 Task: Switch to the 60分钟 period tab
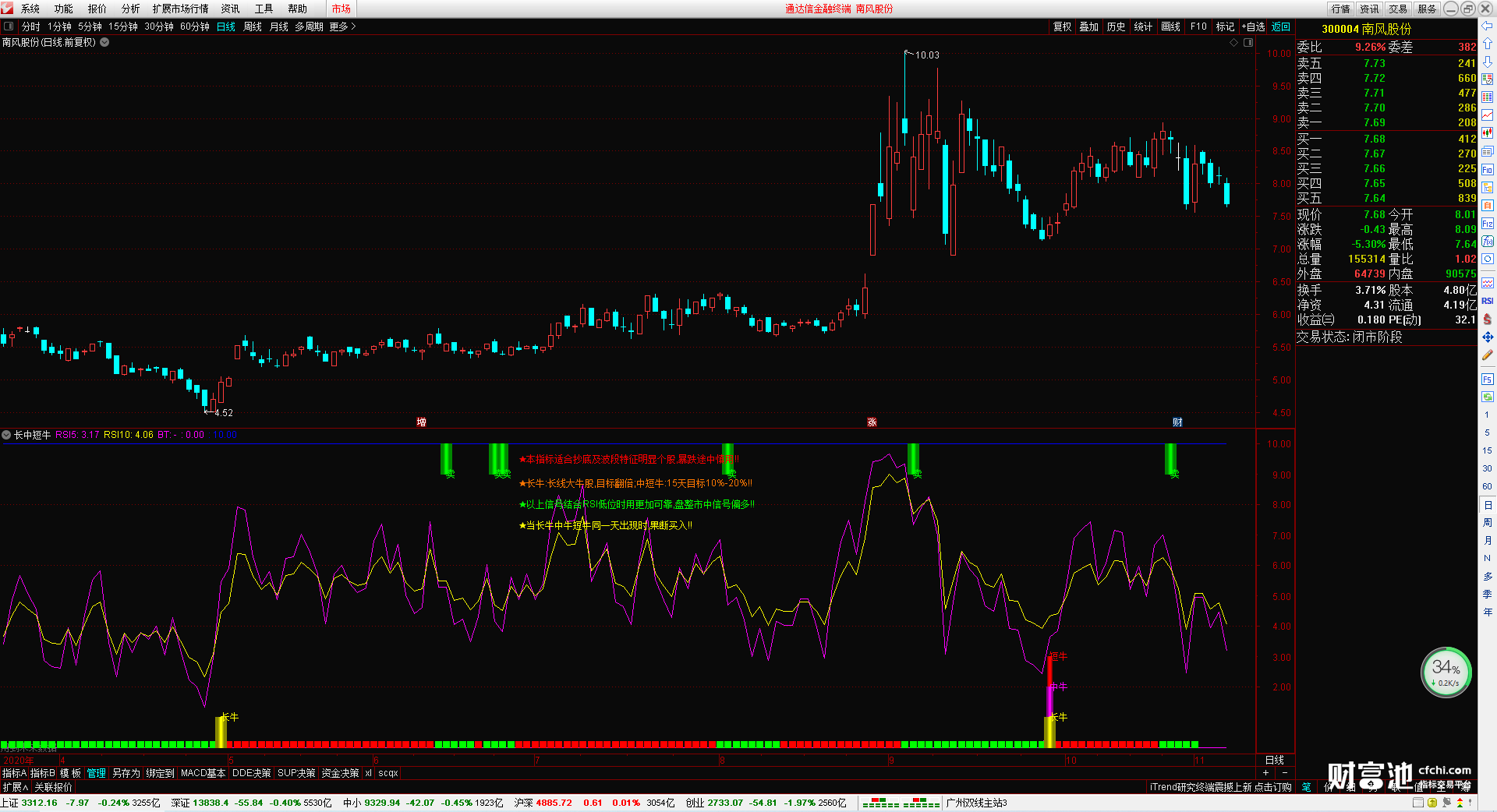pyautogui.click(x=195, y=26)
